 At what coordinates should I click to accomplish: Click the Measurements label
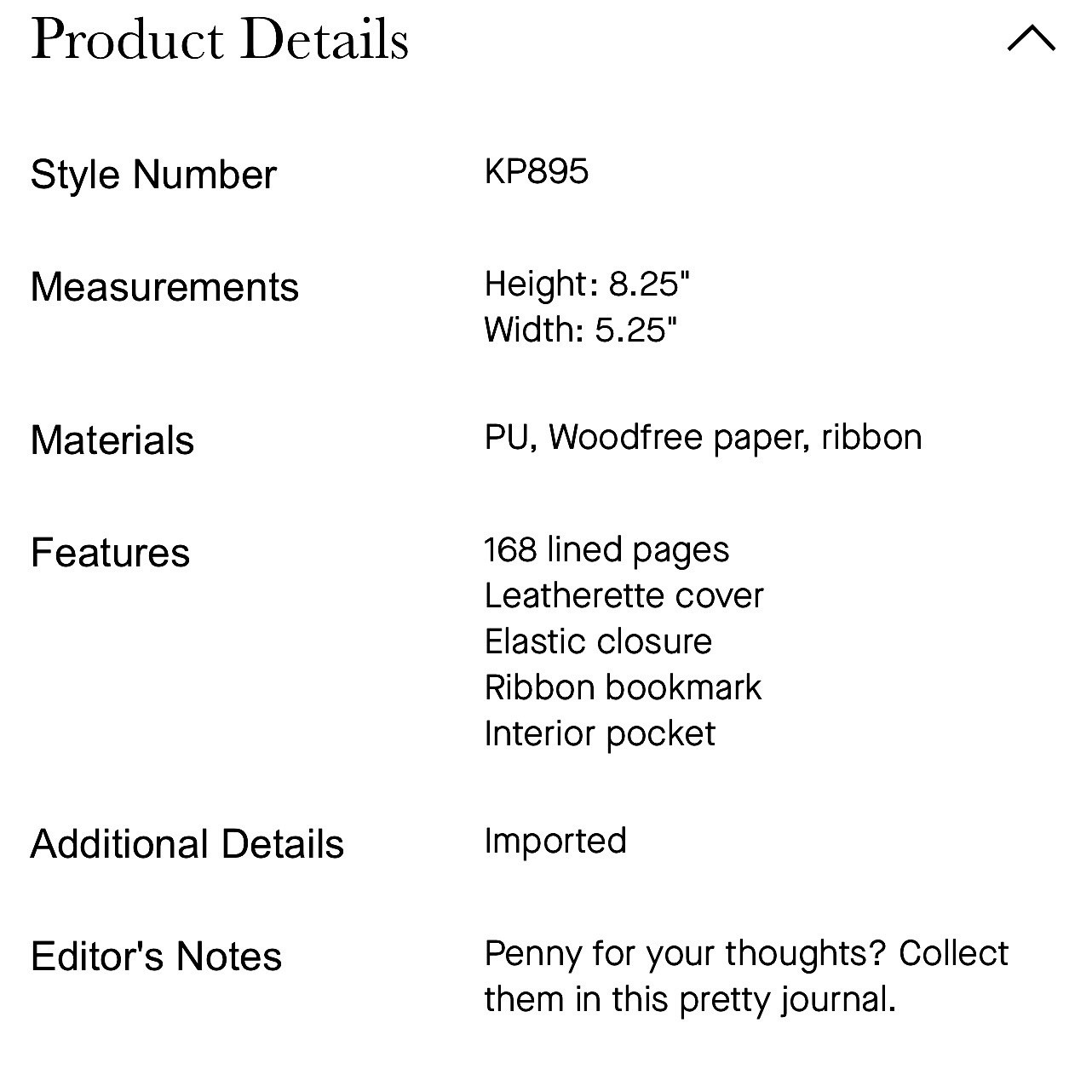point(164,287)
